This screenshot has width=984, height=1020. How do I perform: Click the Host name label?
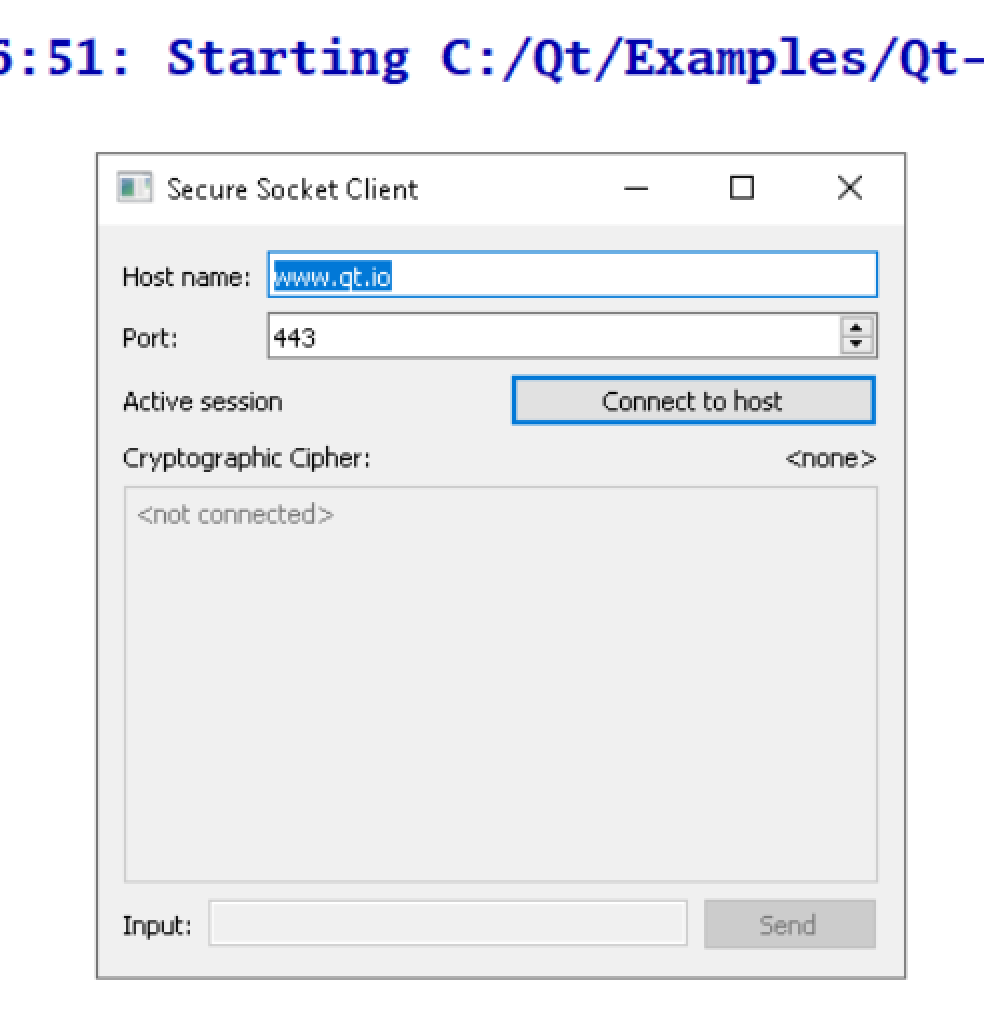[186, 276]
